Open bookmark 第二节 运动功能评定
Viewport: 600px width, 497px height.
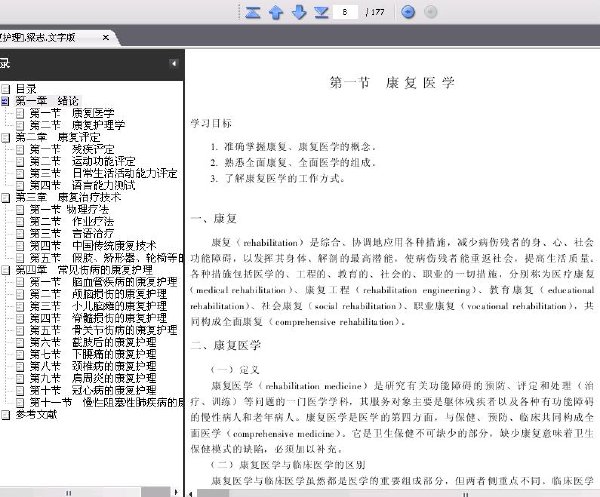(82, 161)
